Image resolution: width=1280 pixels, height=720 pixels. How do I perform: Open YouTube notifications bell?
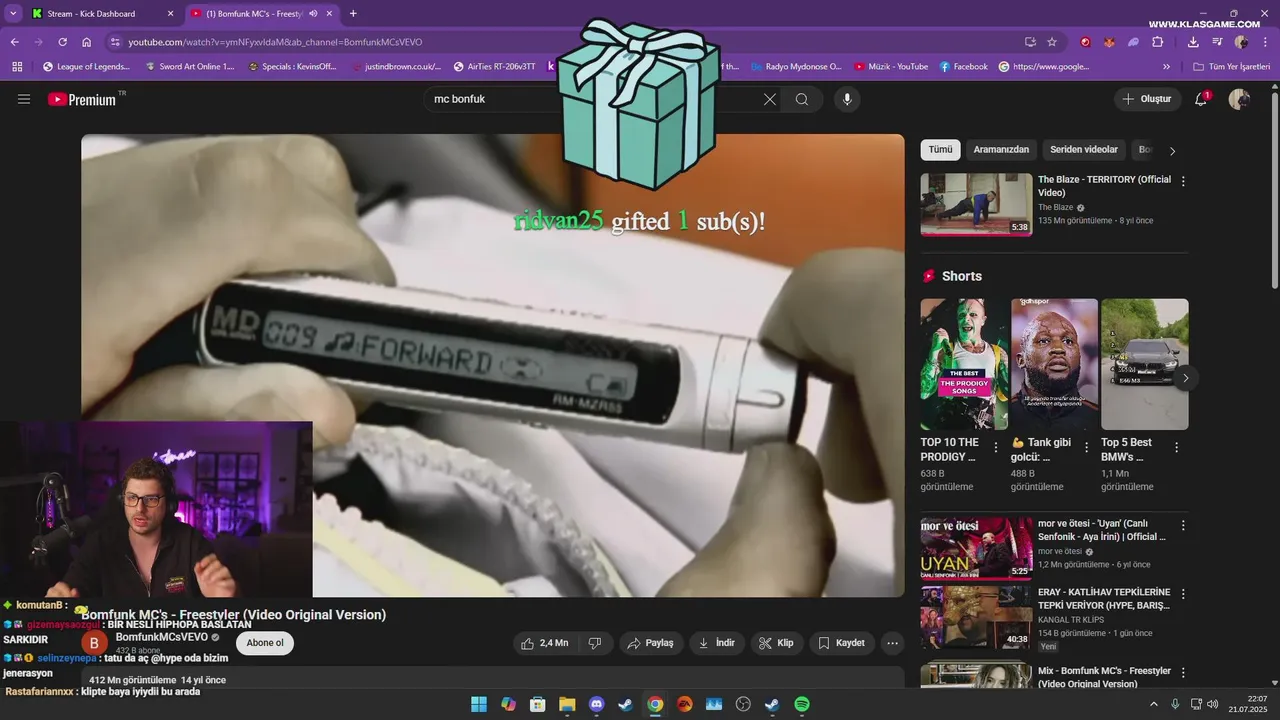coord(1201,99)
